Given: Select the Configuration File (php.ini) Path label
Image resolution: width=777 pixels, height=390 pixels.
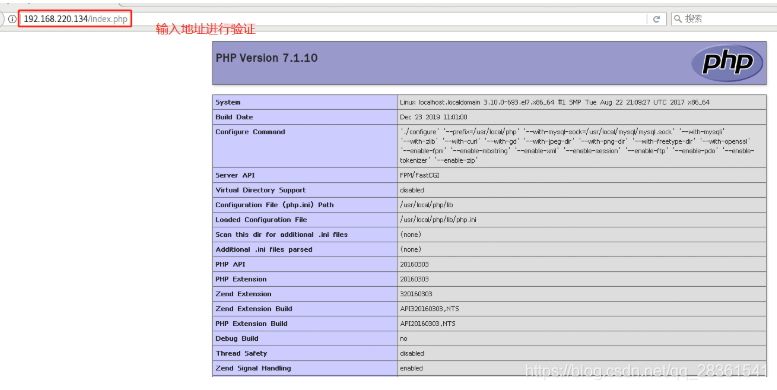Looking at the screenshot, I should coord(275,205).
